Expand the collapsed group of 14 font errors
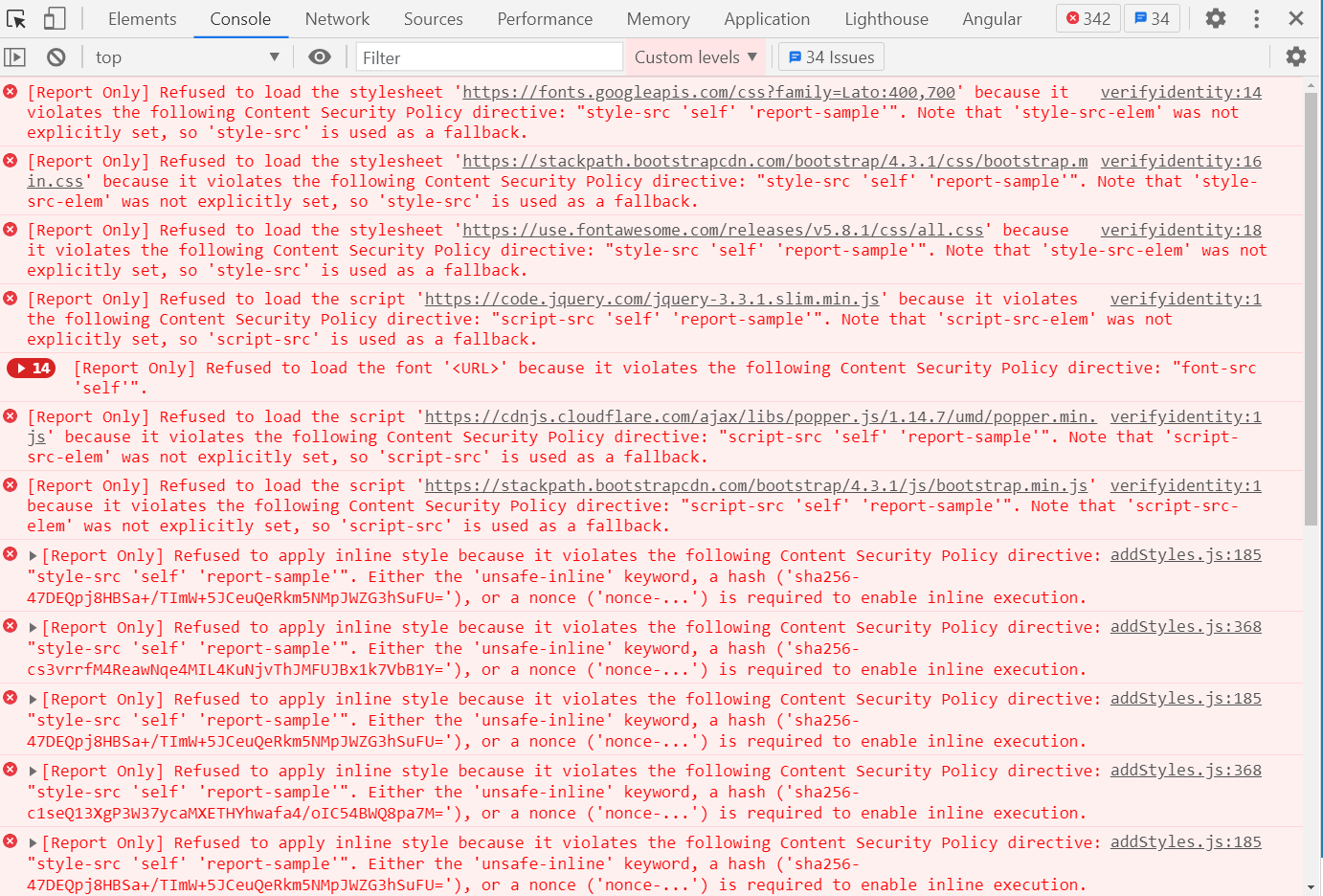The image size is (1323, 896). pyautogui.click(x=30, y=368)
